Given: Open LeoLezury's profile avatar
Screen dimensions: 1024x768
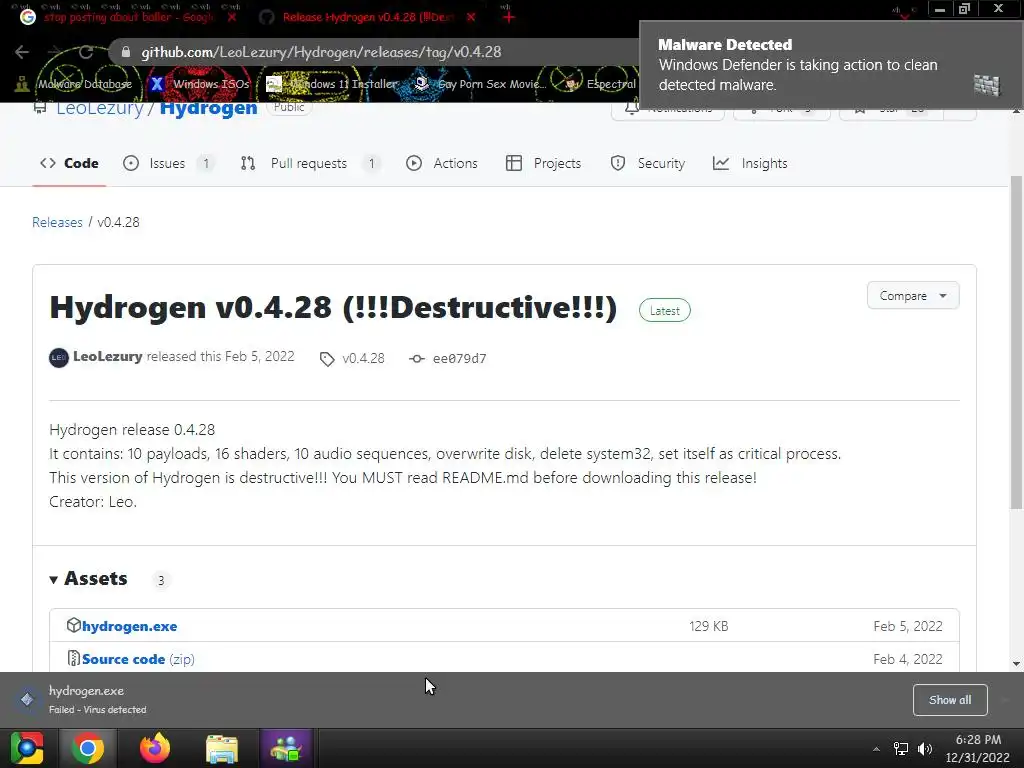Looking at the screenshot, I should click(59, 357).
